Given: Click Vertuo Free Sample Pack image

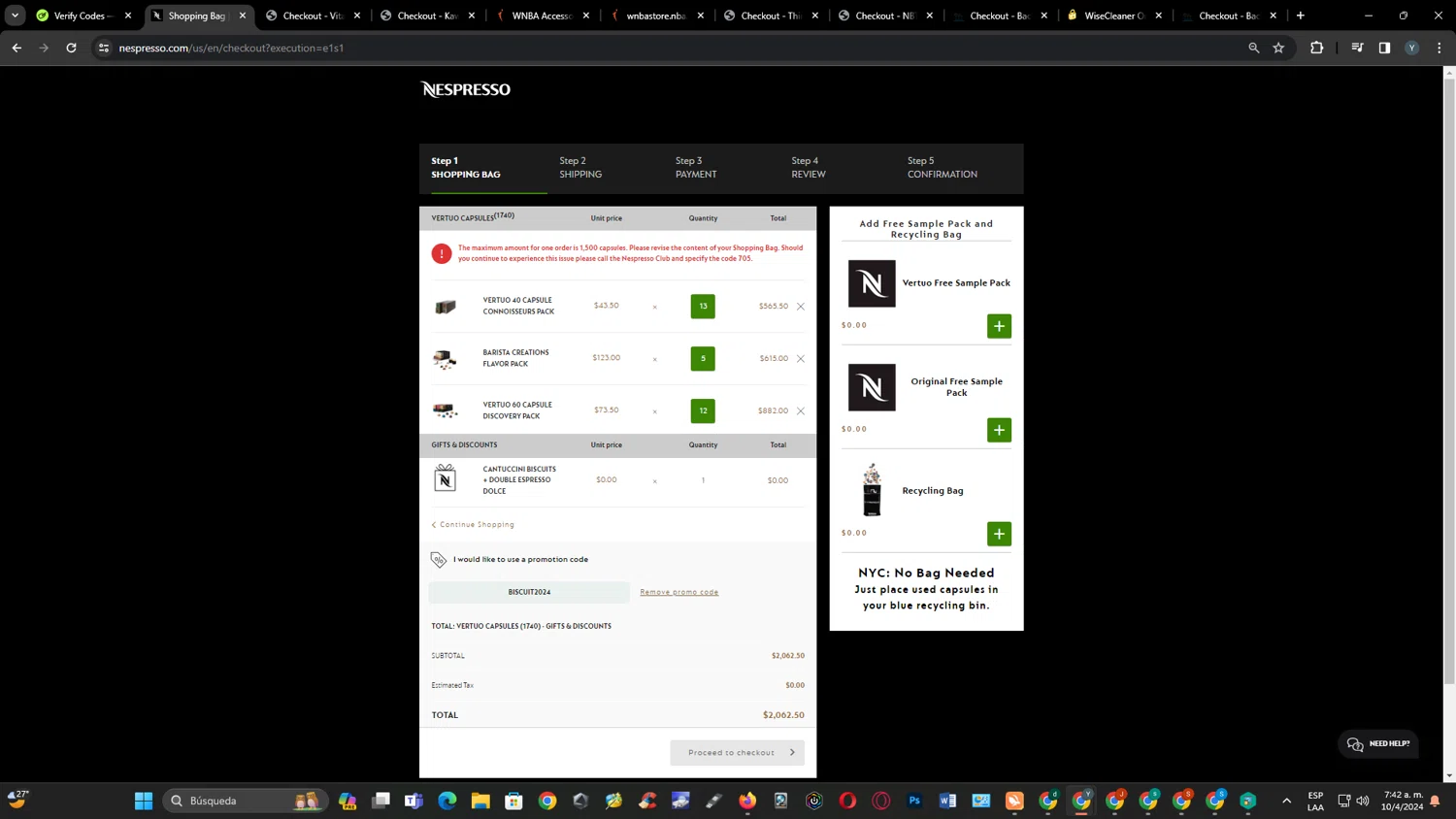Looking at the screenshot, I should click(872, 283).
